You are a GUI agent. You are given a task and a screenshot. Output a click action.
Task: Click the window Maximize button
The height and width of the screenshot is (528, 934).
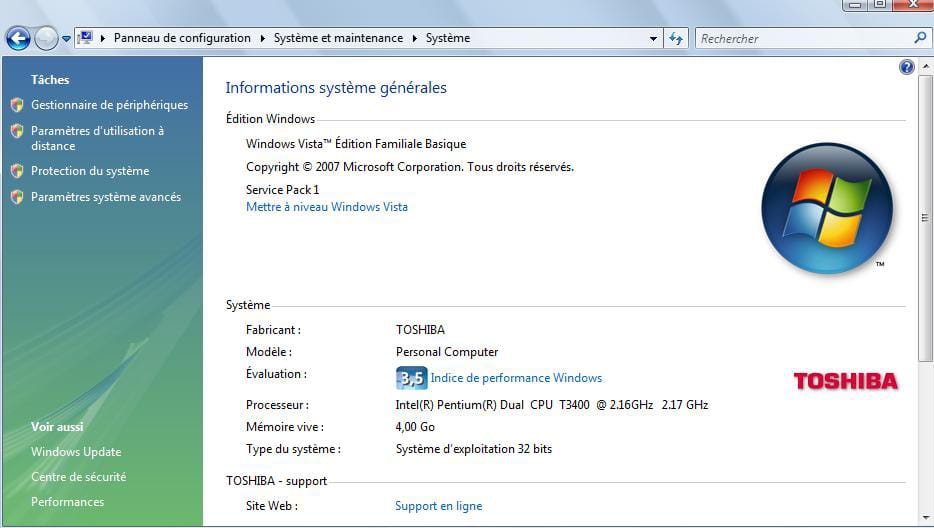click(880, 5)
